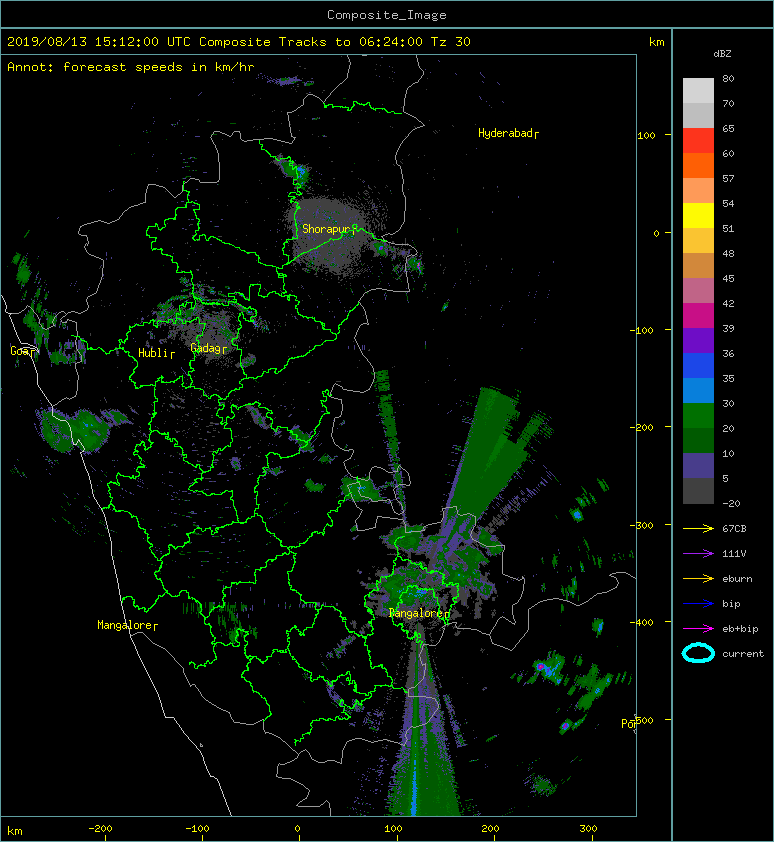Viewport: 774px width, 842px height.
Task: Select the Bangalore city label
Action: pyautogui.click(x=416, y=613)
